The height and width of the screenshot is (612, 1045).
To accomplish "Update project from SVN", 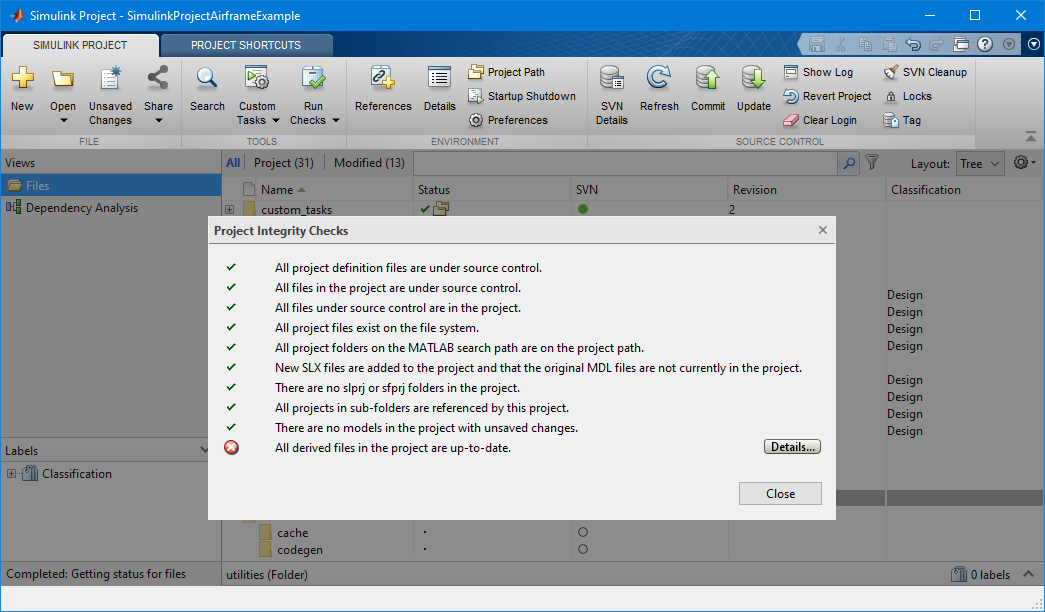I will point(754,89).
